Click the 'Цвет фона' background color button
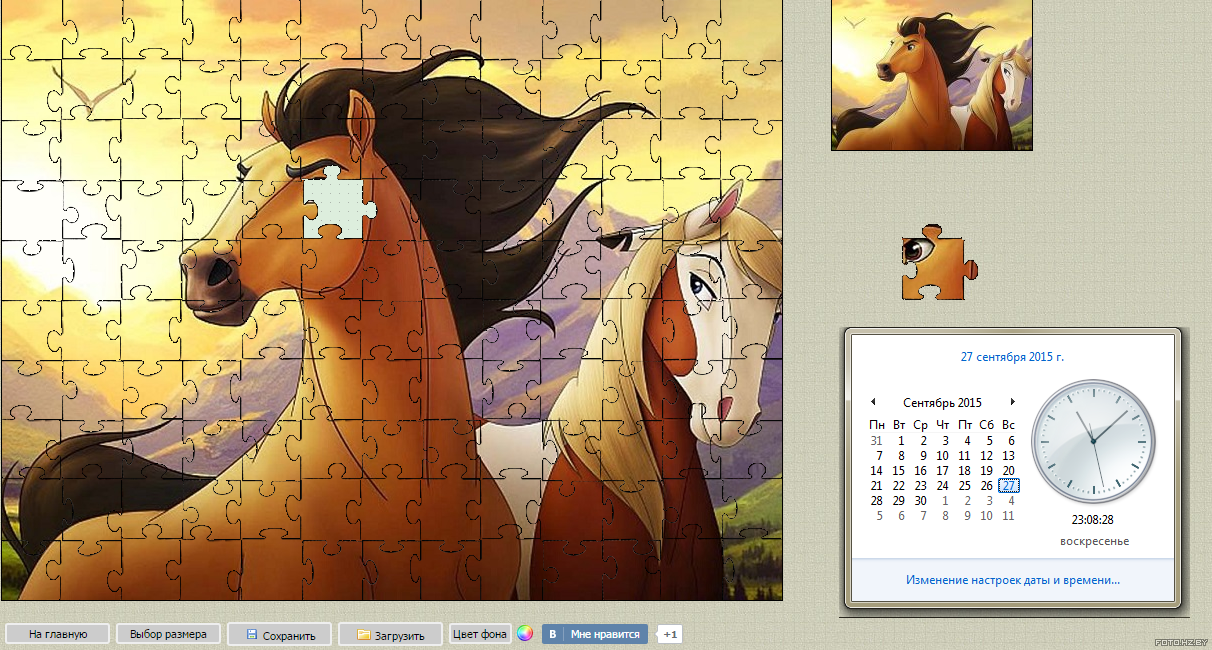 pyautogui.click(x=480, y=634)
